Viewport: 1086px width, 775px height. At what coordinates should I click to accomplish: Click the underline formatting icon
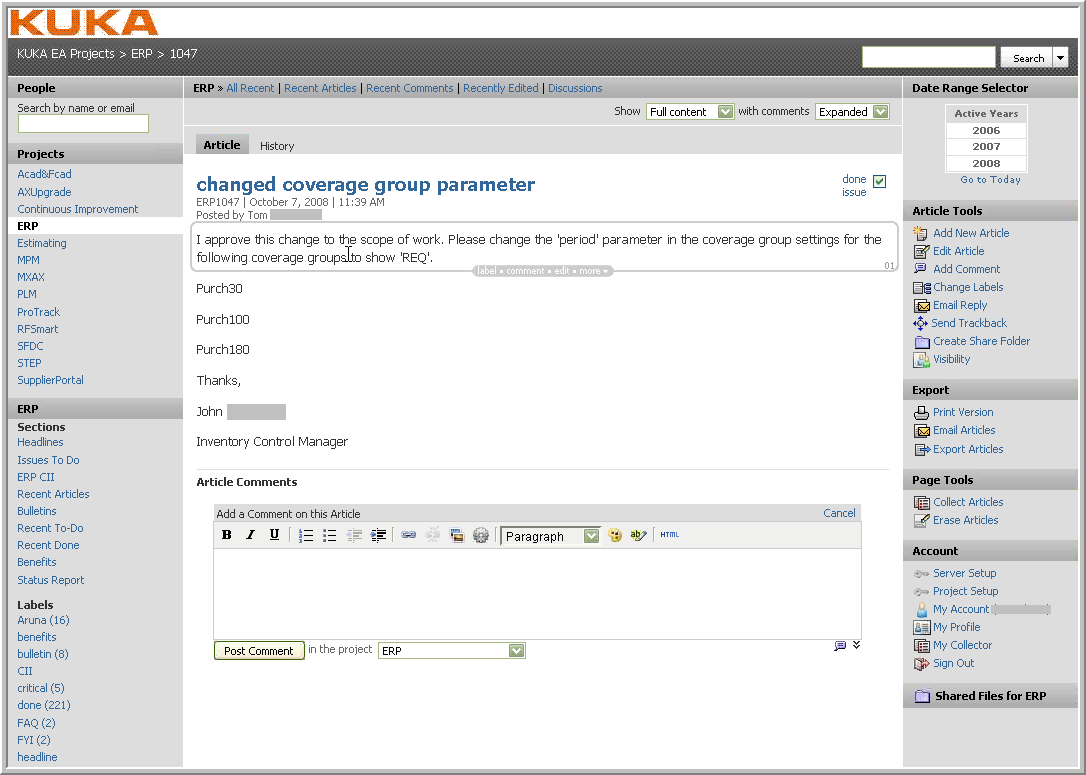click(274, 535)
